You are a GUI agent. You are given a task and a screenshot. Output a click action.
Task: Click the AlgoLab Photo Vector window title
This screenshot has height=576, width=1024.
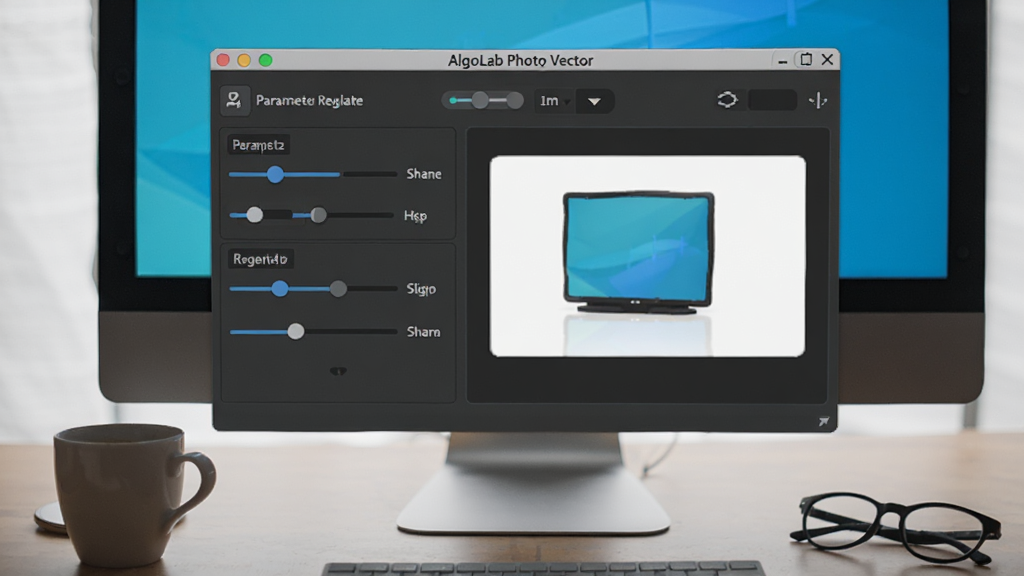(520, 60)
